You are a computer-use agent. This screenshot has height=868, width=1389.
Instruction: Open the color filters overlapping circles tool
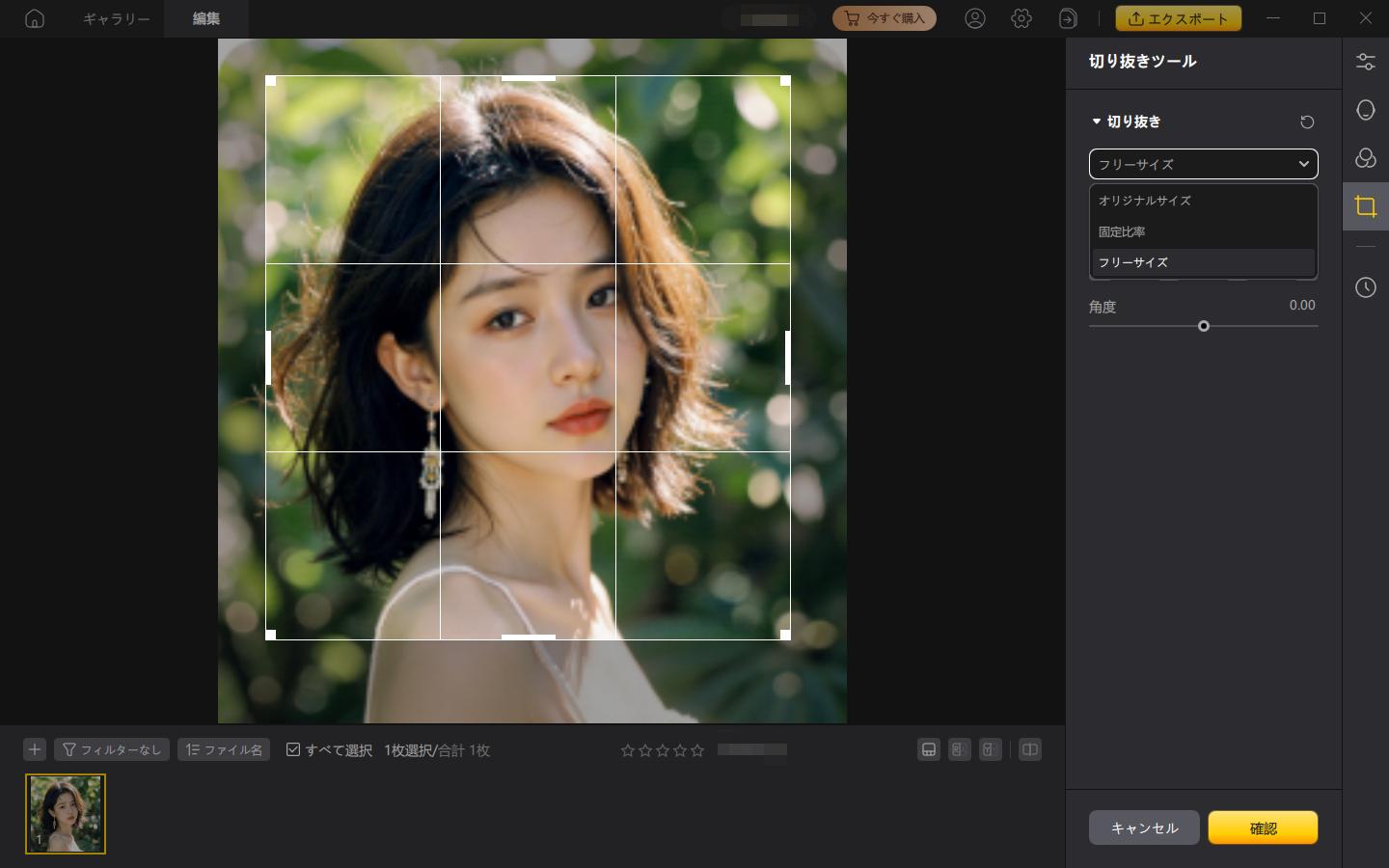coord(1365,158)
